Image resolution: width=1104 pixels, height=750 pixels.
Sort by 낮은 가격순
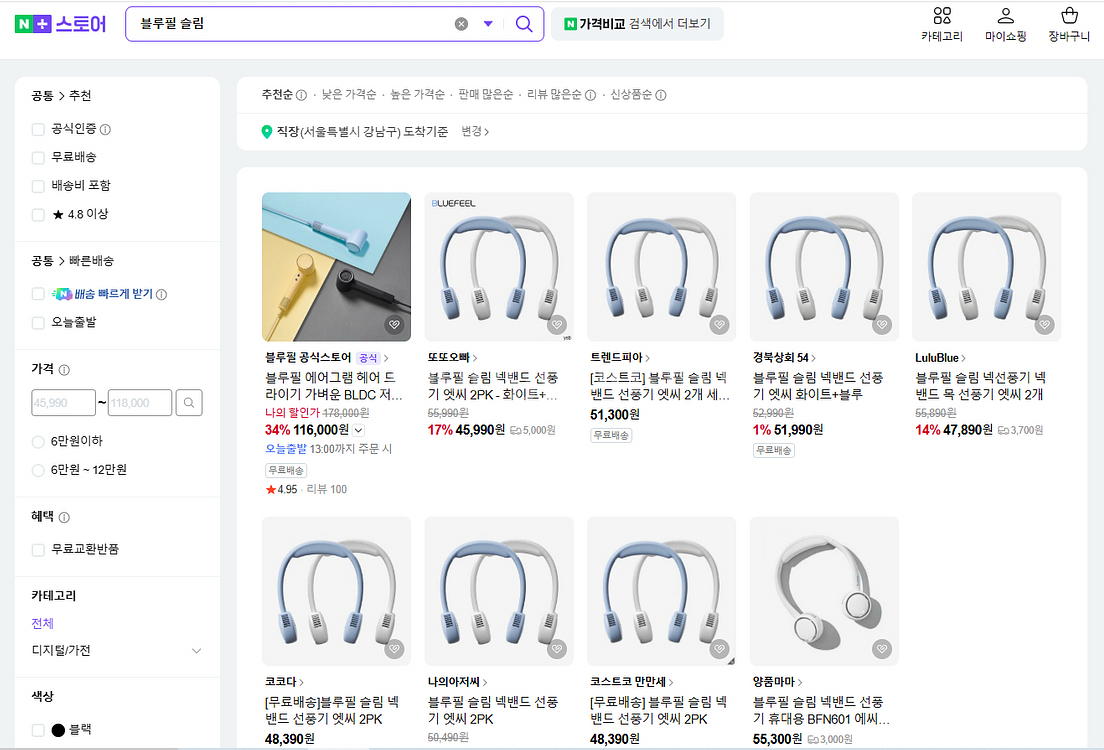coord(349,94)
